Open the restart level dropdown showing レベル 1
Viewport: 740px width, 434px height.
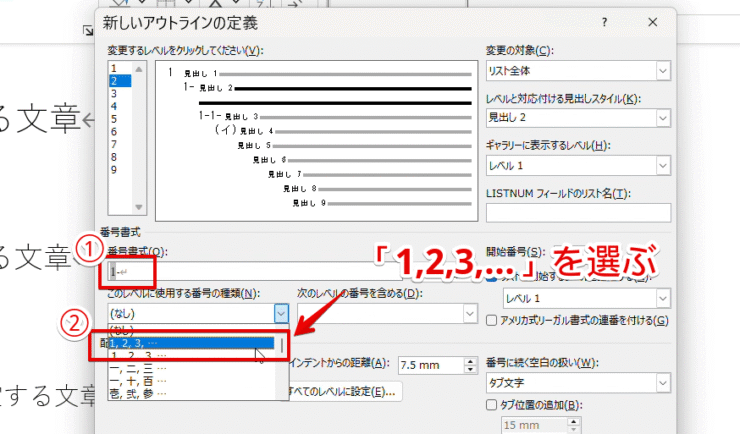pyautogui.click(x=587, y=299)
